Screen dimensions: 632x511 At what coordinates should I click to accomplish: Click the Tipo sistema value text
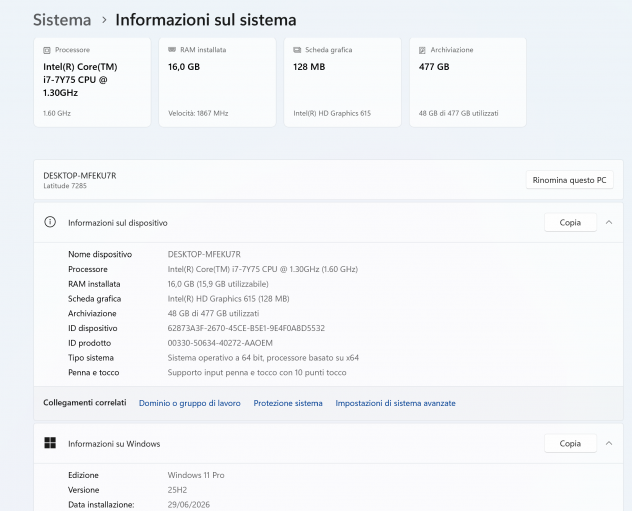click(x=263, y=358)
